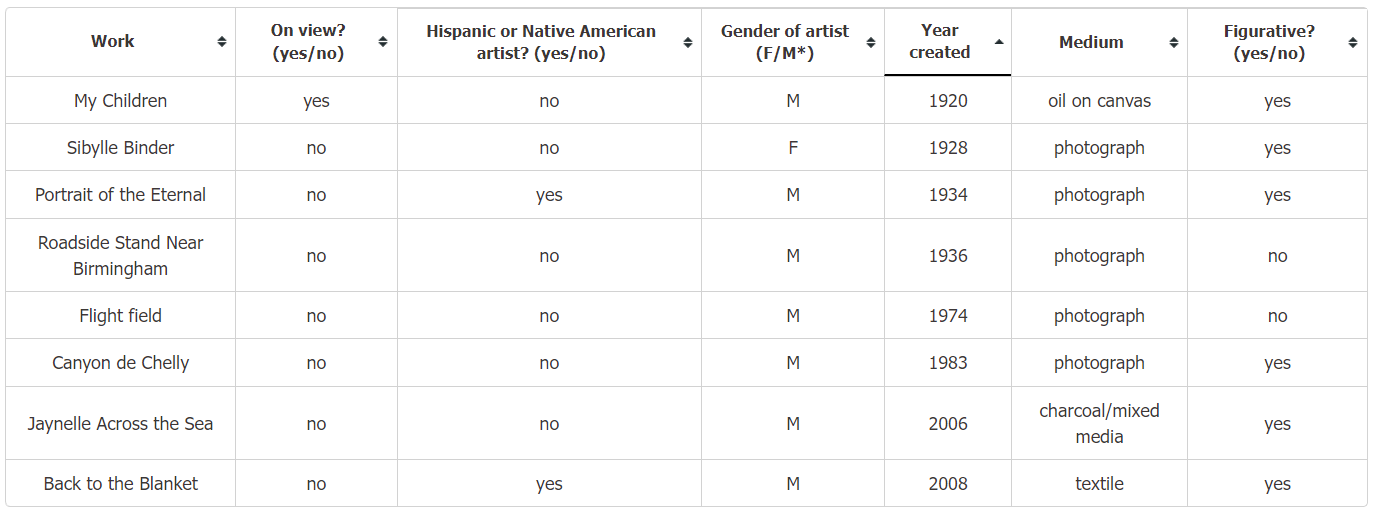1373x512 pixels.
Task: Click the My Children work cell
Action: [x=121, y=101]
